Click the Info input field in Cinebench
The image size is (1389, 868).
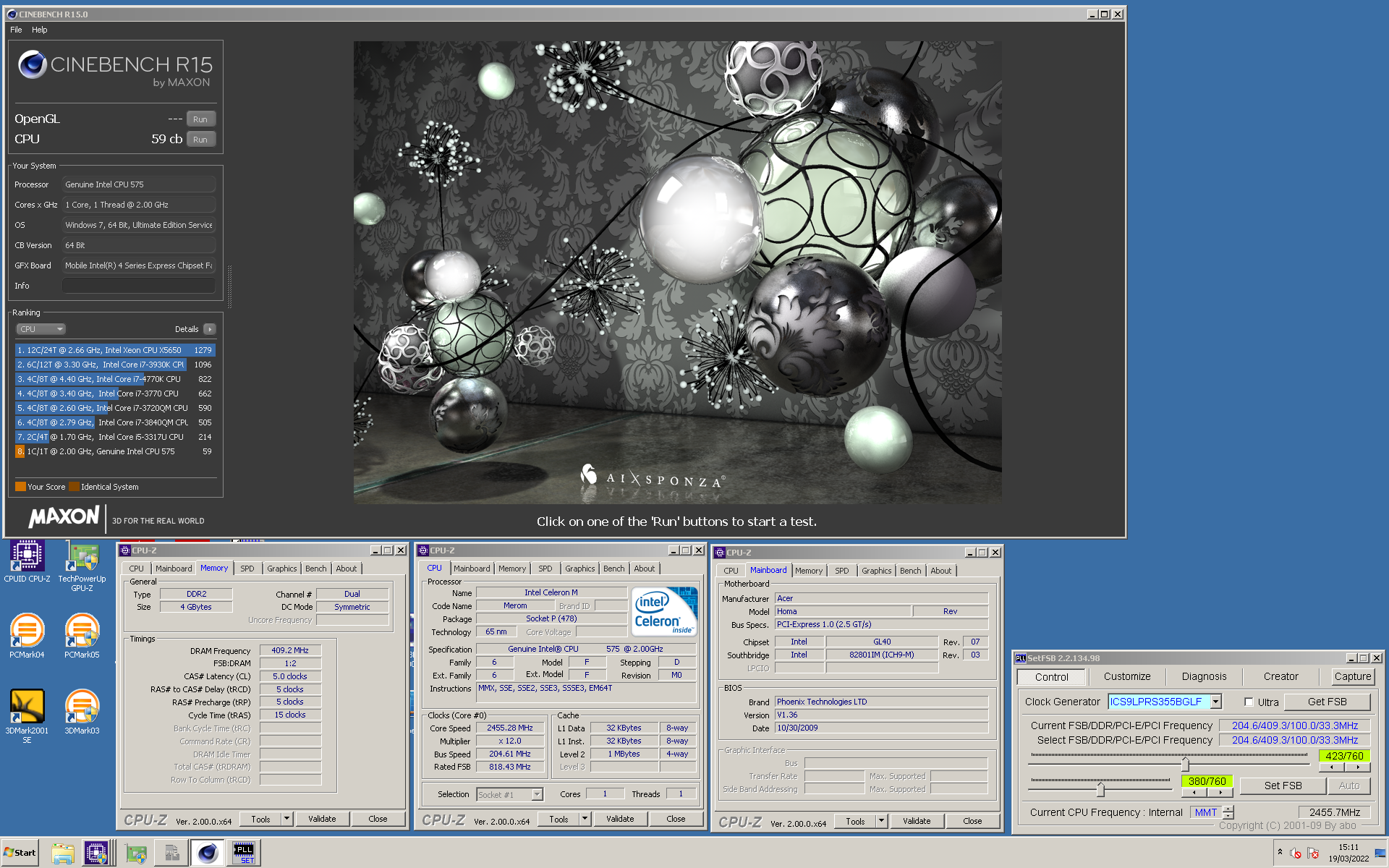click(139, 286)
